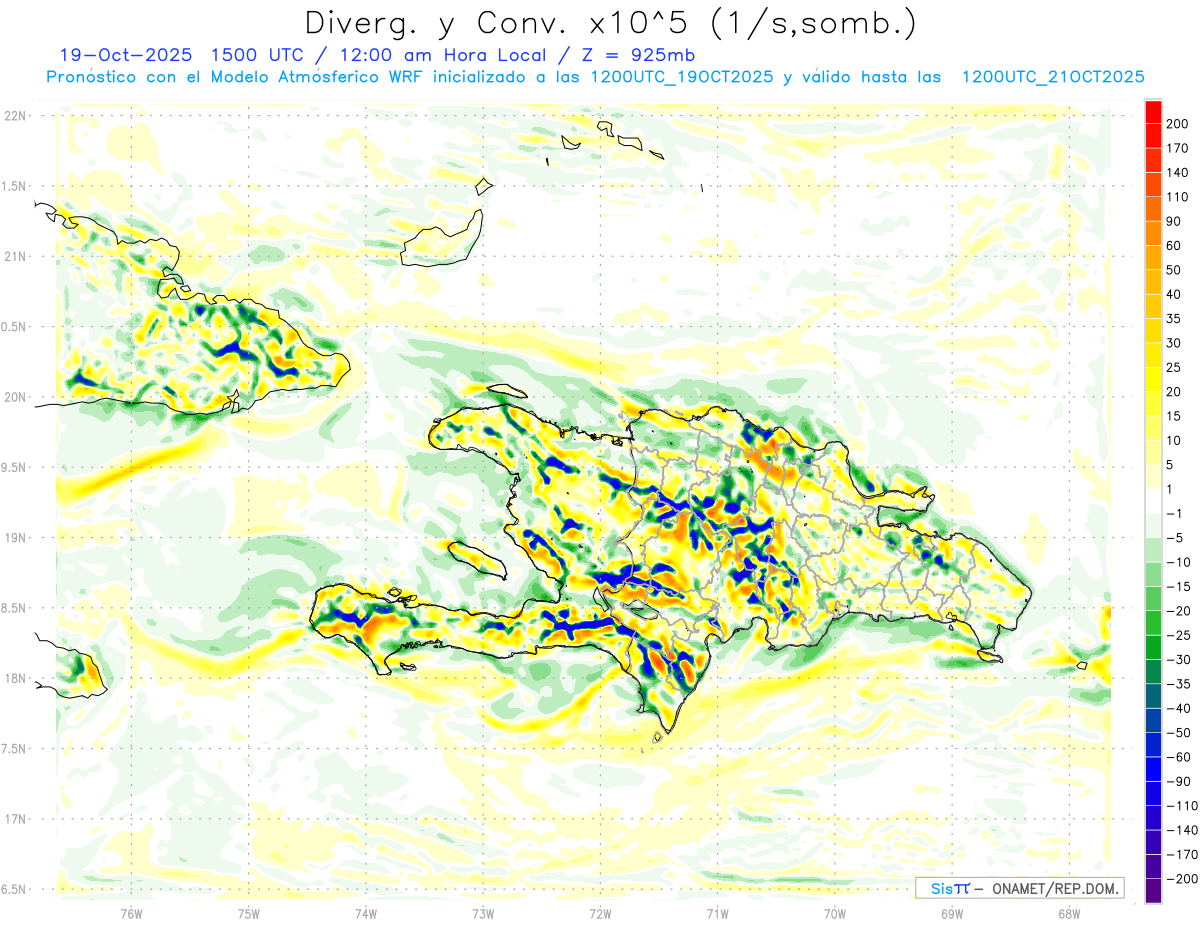The width and height of the screenshot is (1200, 927).
Task: Click the 'ONAMET/REP.DOM.' credit label
Action: pyautogui.click(x=1054, y=888)
